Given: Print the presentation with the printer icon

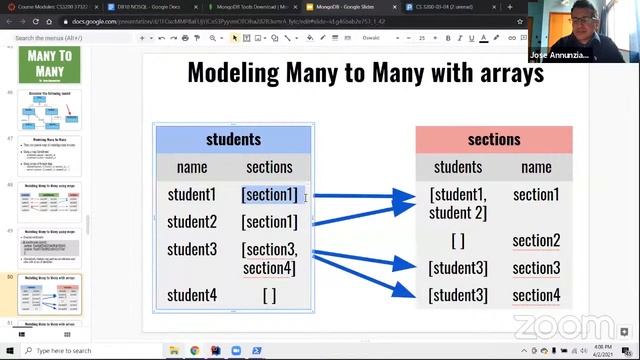Looking at the screenshot, I should click(x=185, y=38).
